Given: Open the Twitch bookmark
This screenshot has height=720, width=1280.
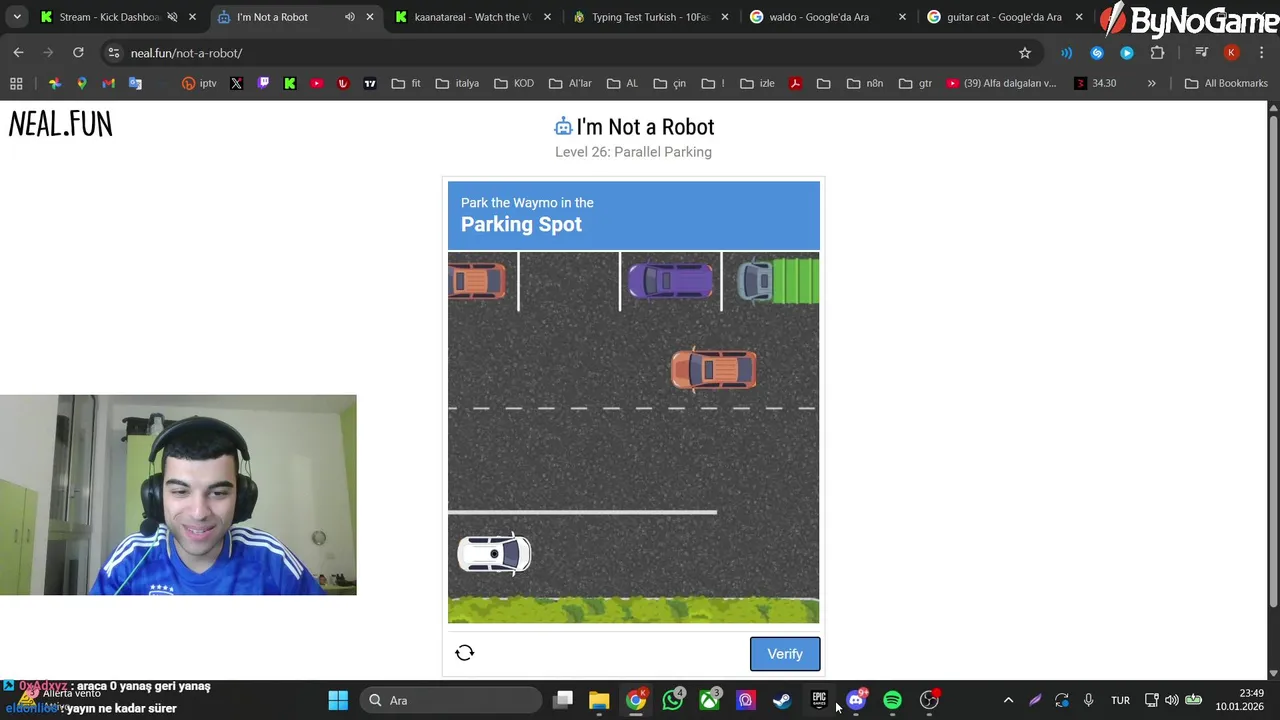Looking at the screenshot, I should coord(263,83).
